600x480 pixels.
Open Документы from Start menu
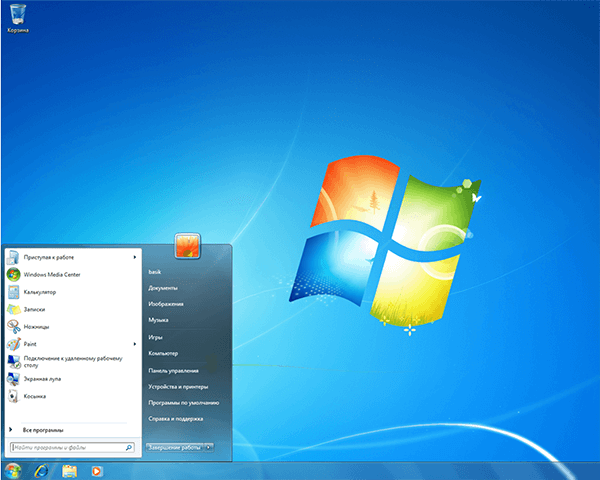pyautogui.click(x=163, y=288)
